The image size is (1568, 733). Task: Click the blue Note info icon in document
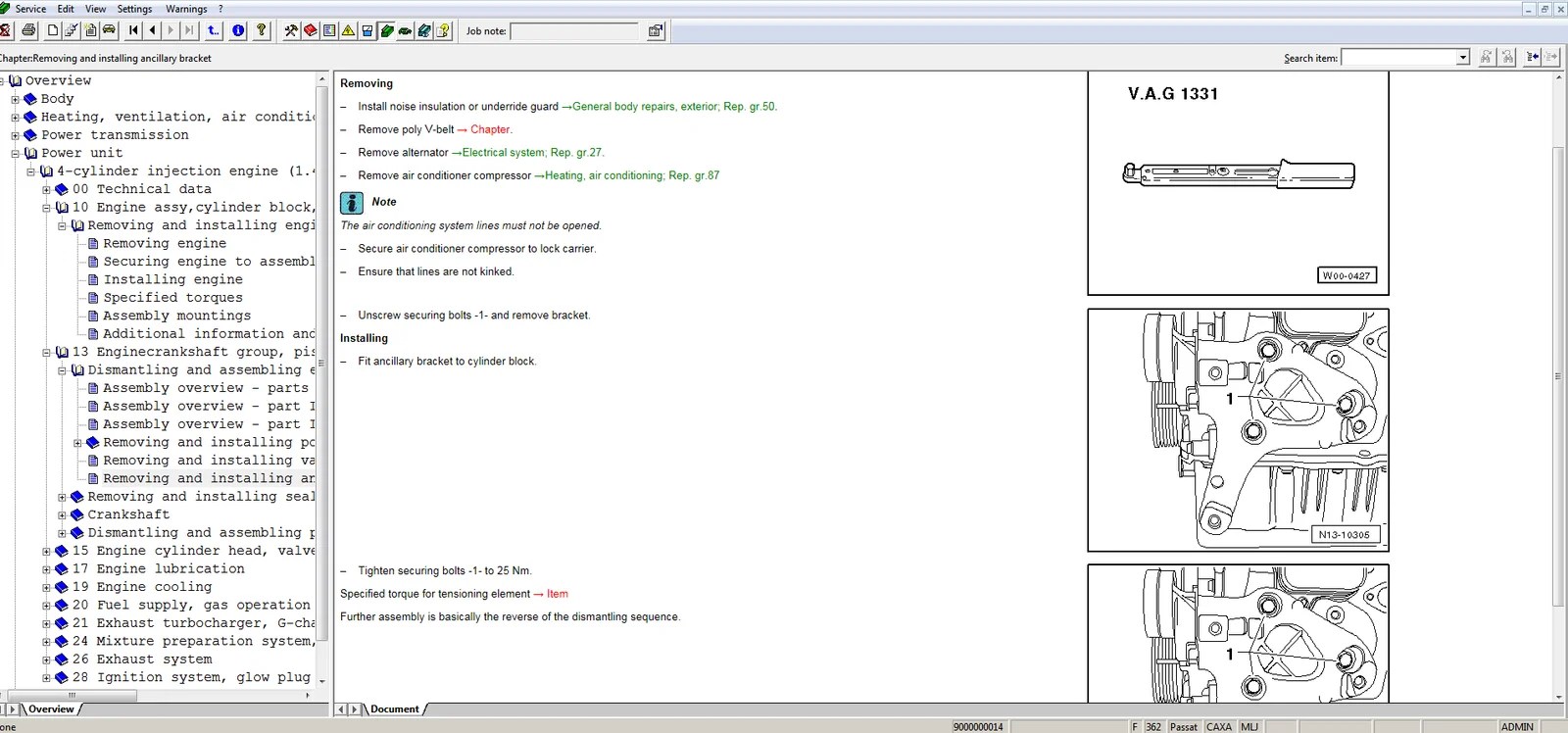(x=352, y=203)
